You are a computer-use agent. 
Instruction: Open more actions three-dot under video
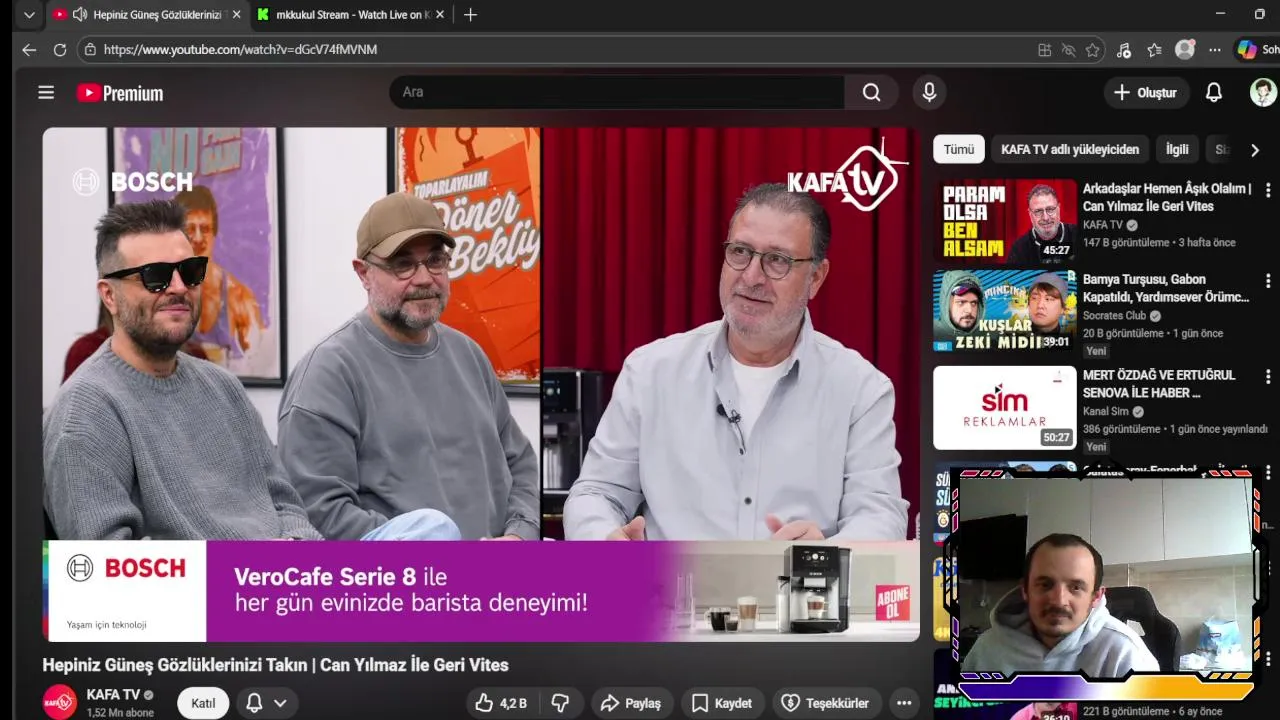pyautogui.click(x=904, y=703)
